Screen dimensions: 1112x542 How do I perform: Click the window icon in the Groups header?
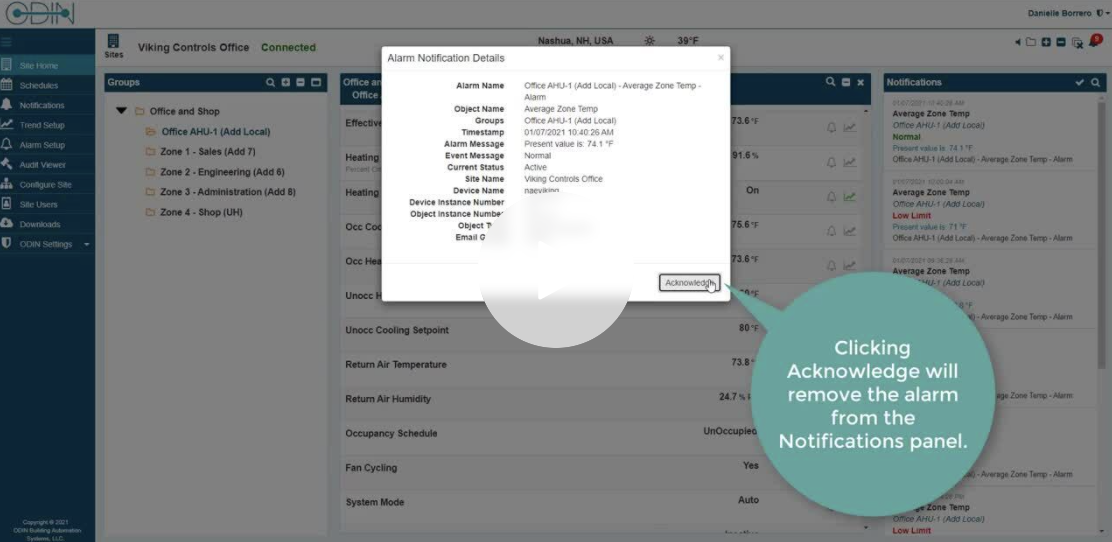(x=316, y=82)
